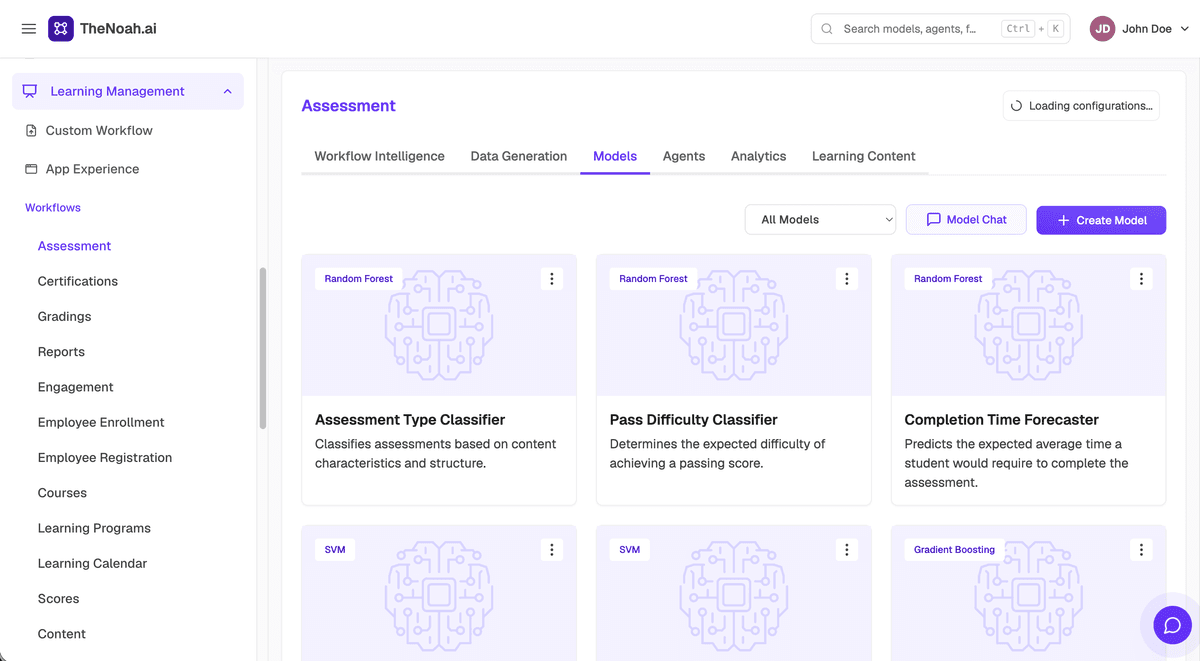Open the hamburger navigation menu
This screenshot has height=661, width=1200.
coord(29,29)
